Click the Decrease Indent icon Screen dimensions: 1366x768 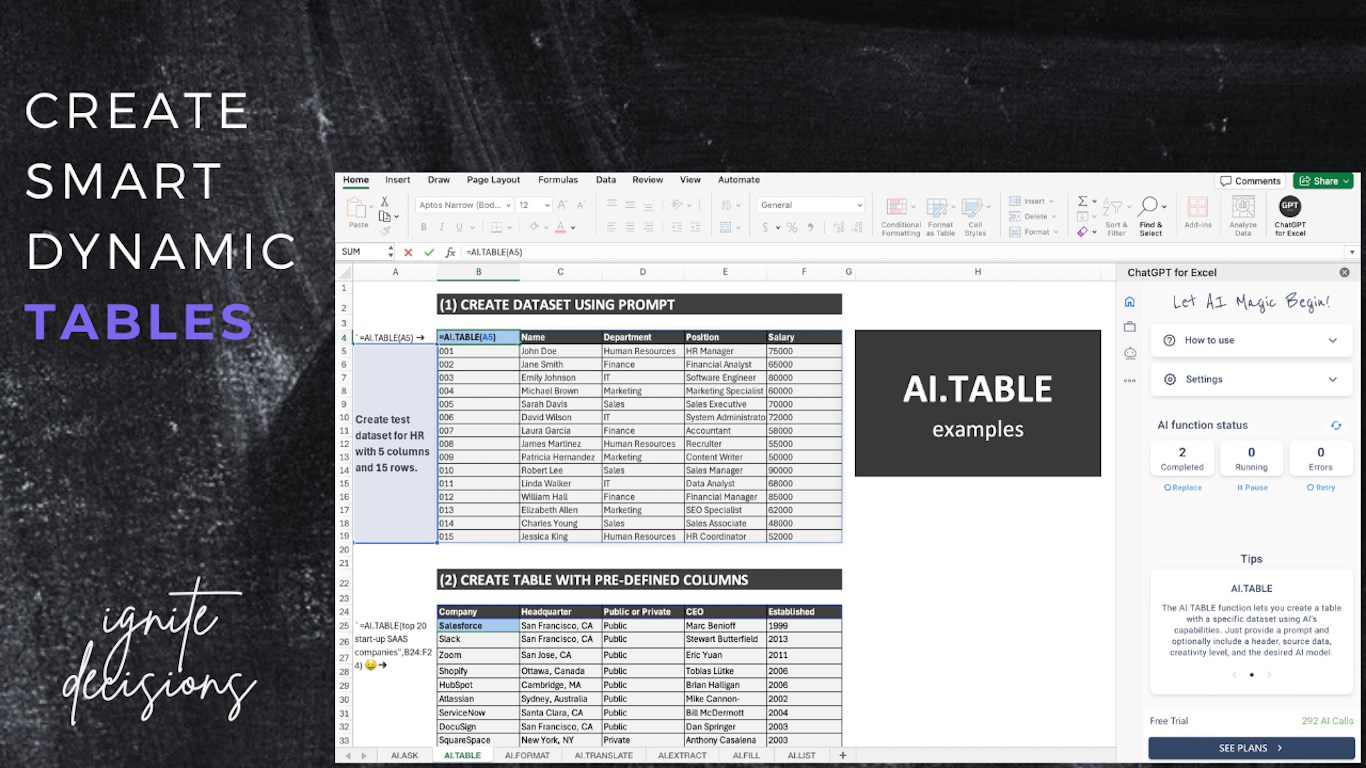tap(678, 228)
